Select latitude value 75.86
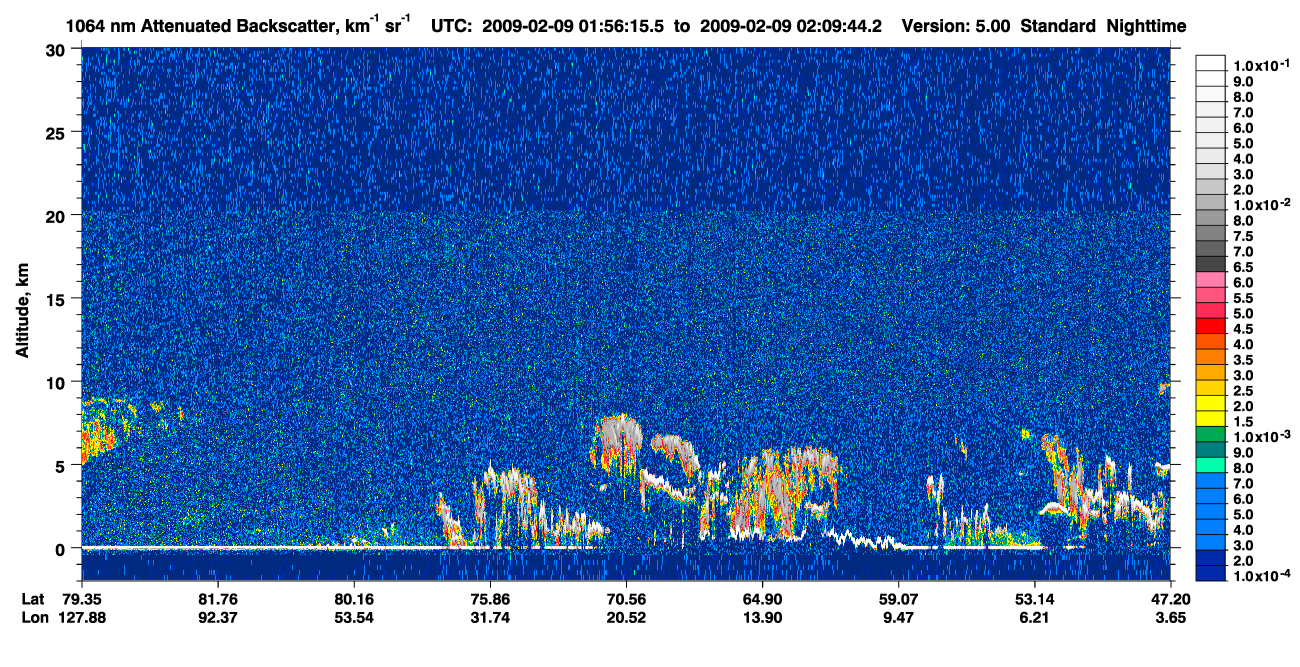Screen dimensions: 1300x667 point(489,598)
